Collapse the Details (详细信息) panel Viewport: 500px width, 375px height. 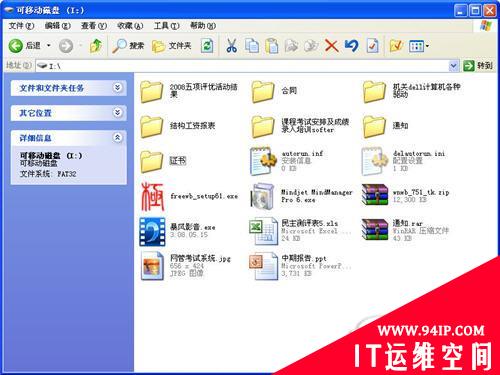117,137
